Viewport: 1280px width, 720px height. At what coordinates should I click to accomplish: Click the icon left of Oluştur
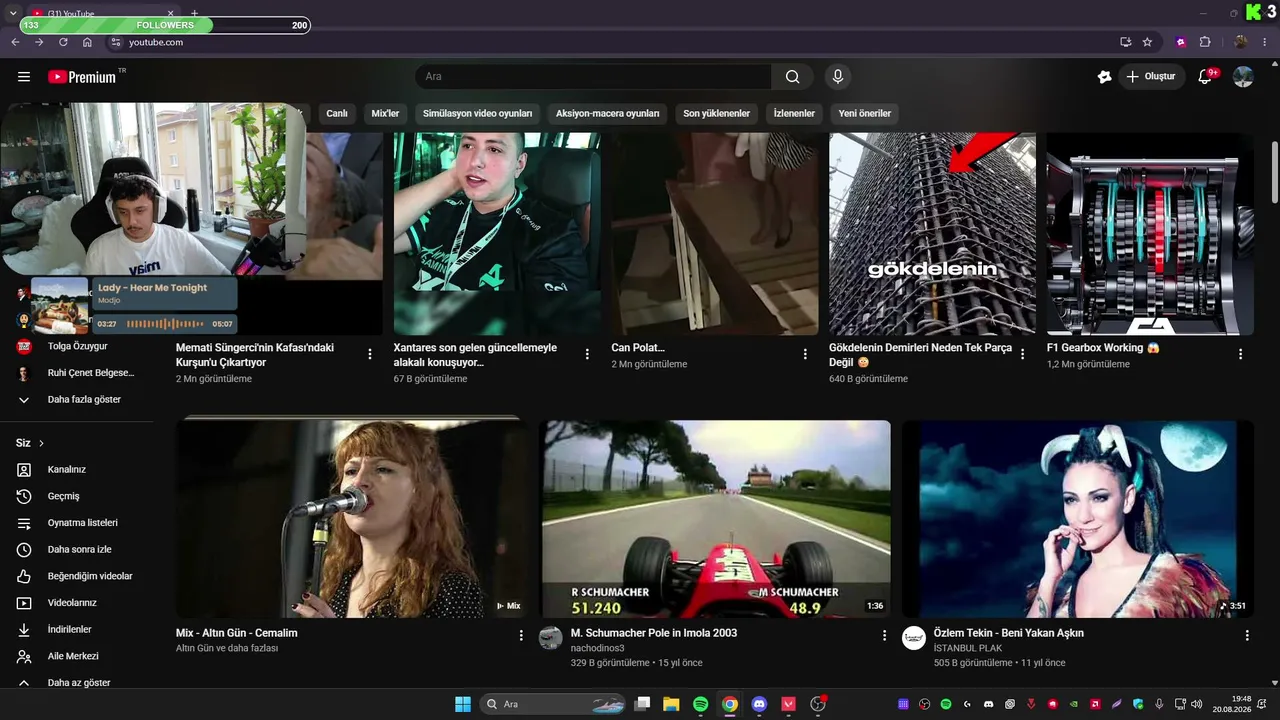click(x=1104, y=77)
